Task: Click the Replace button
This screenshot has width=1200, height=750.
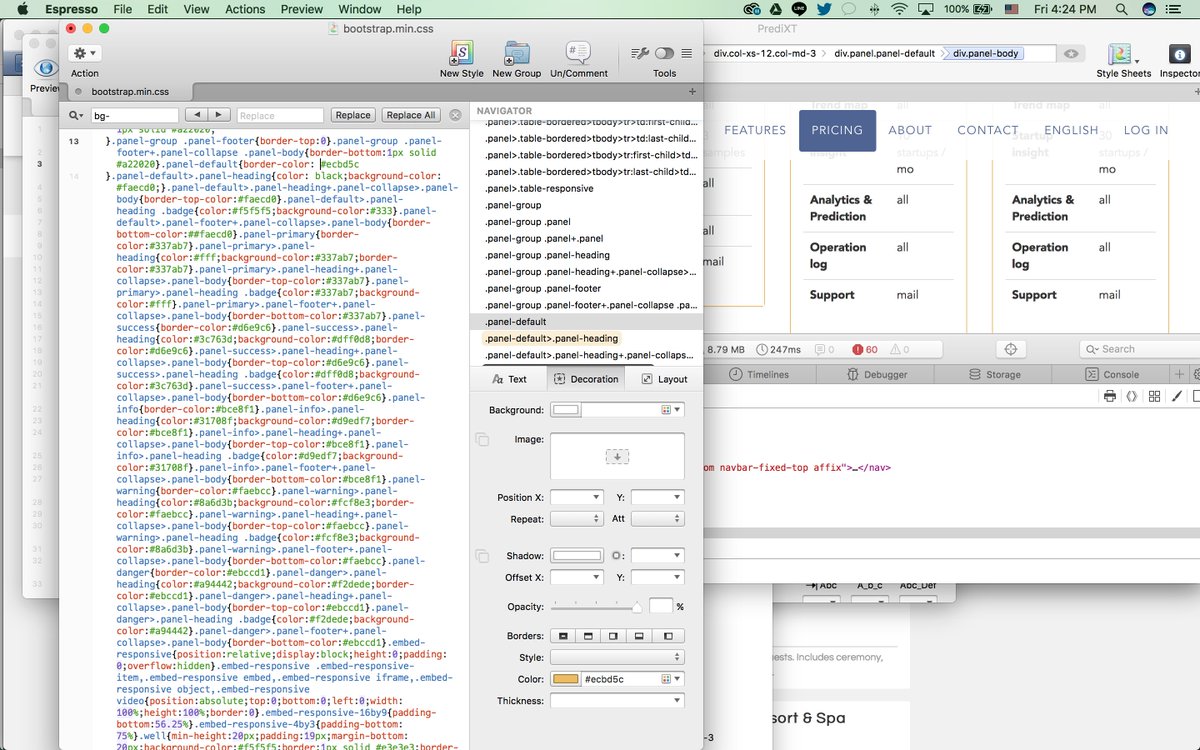Action: coord(353,115)
